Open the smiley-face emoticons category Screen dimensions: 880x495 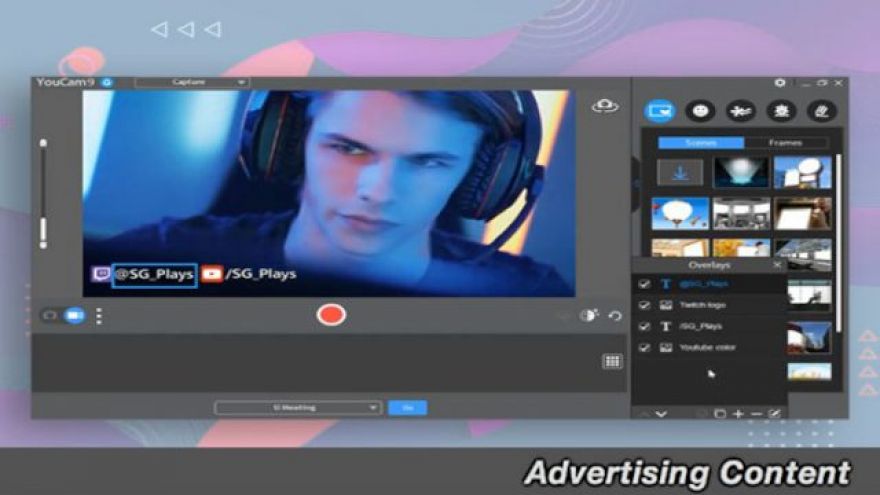700,111
